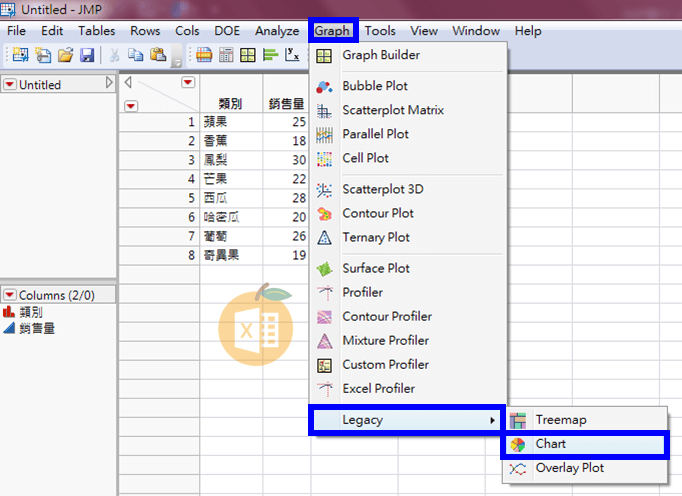Click the Cell Plot menu icon
This screenshot has width=682, height=496.
click(324, 159)
